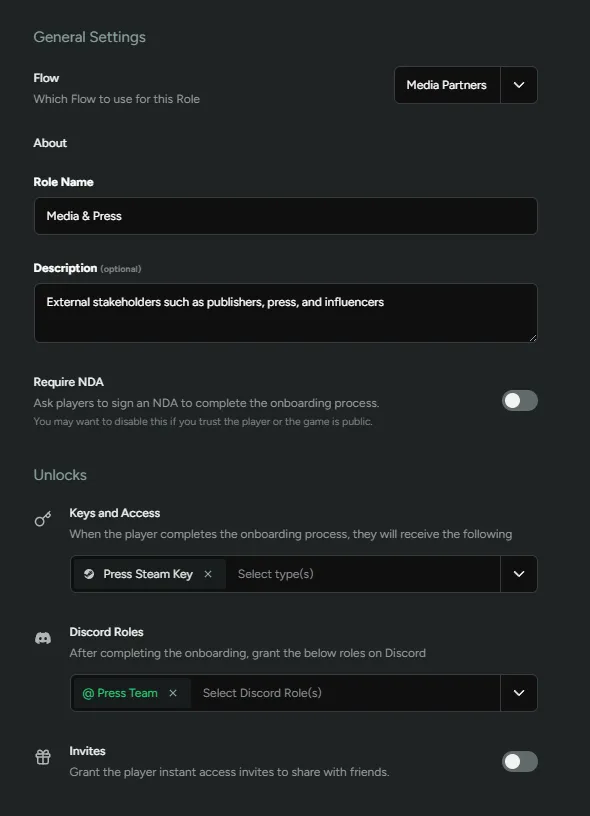
Task: Open the Media Partners Flow dropdown
Action: pos(447,85)
